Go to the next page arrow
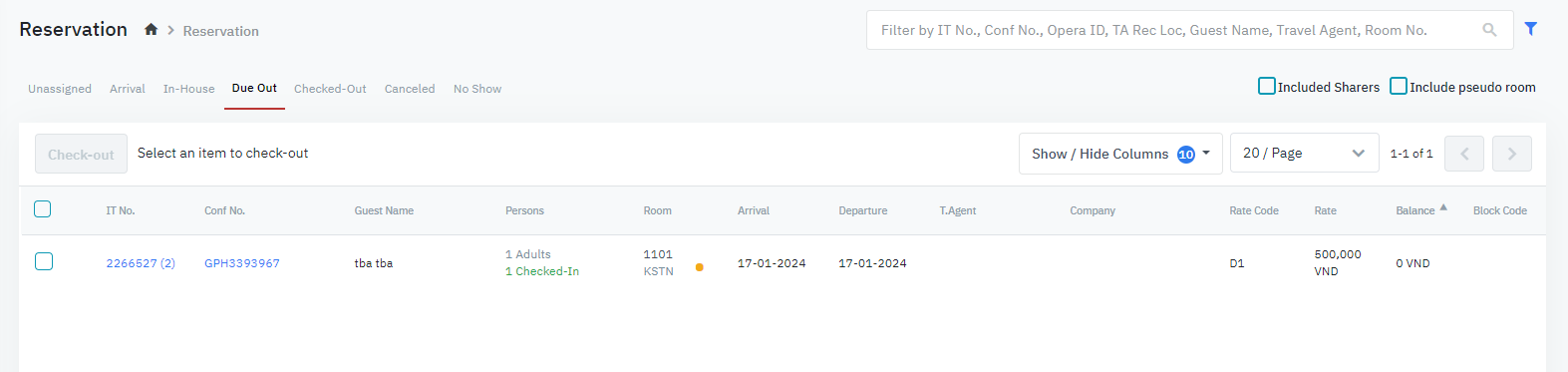Image resolution: width=1568 pixels, height=372 pixels. [1512, 154]
